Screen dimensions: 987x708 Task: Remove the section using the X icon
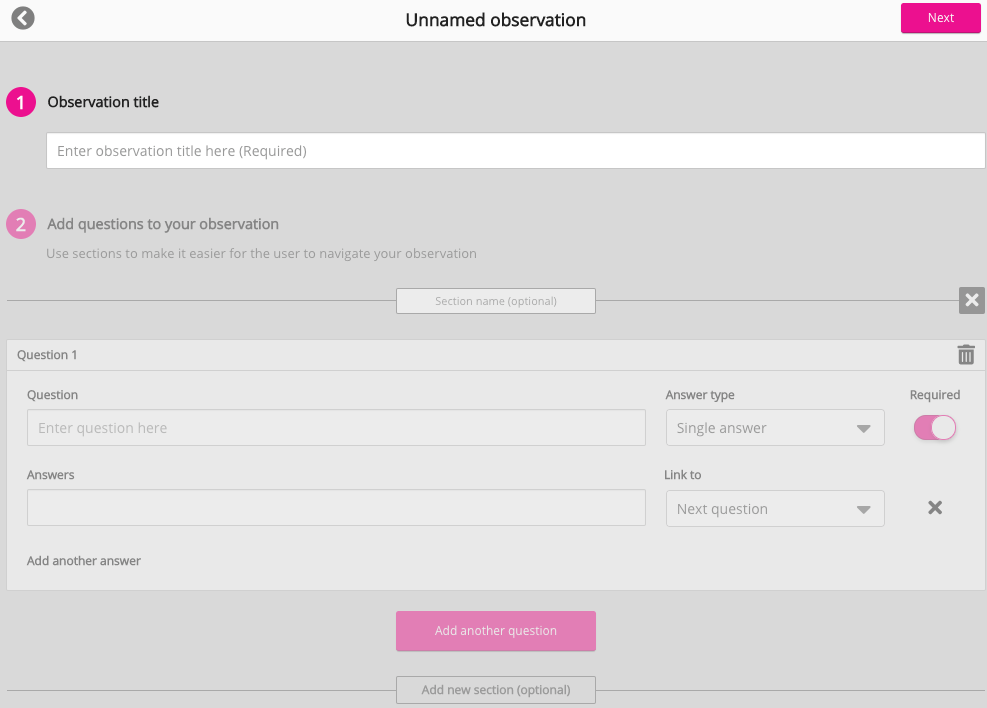971,300
